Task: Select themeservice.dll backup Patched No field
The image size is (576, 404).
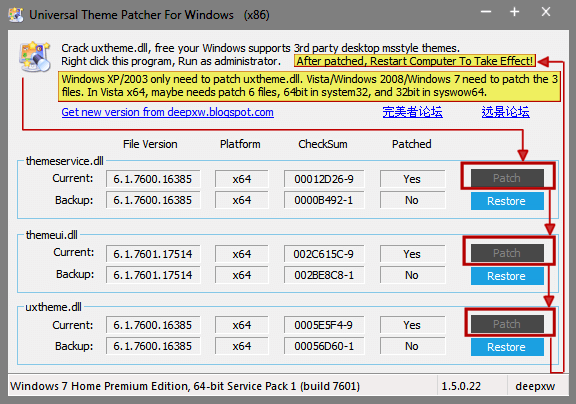Action: [412, 200]
